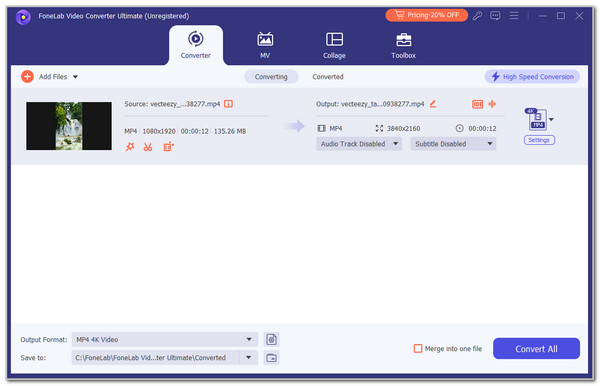The width and height of the screenshot is (600, 386).
Task: Click the Convert All button
Action: [x=536, y=349]
